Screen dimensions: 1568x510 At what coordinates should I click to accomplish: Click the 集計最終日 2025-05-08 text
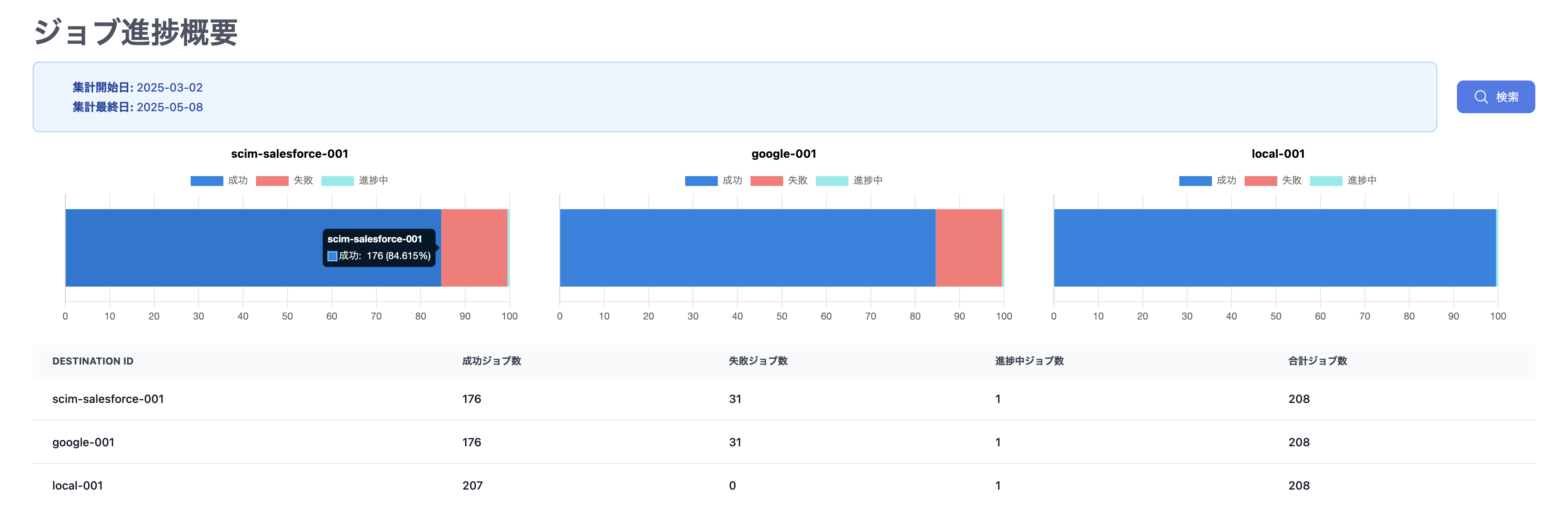click(x=138, y=107)
